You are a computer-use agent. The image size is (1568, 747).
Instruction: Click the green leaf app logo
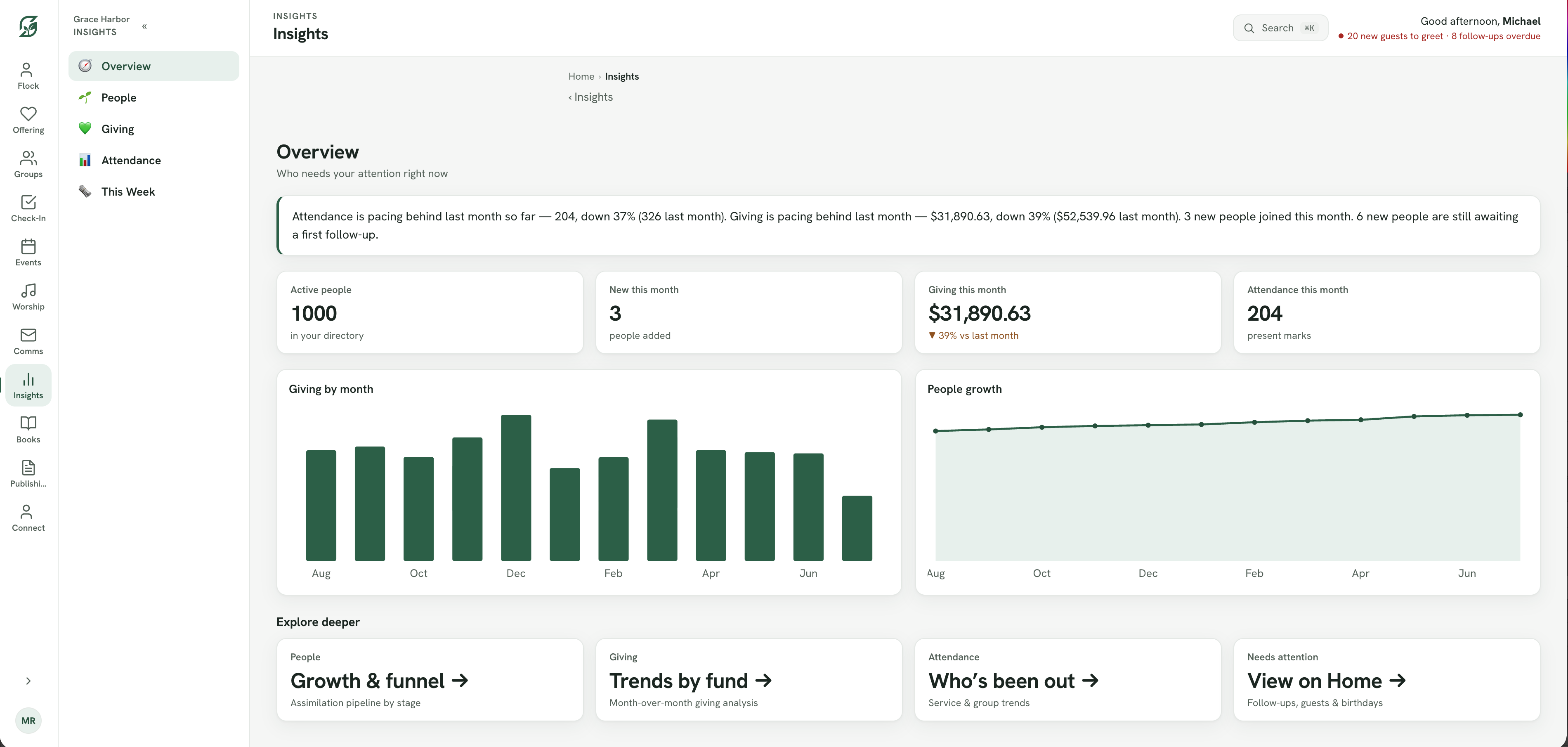tap(28, 26)
